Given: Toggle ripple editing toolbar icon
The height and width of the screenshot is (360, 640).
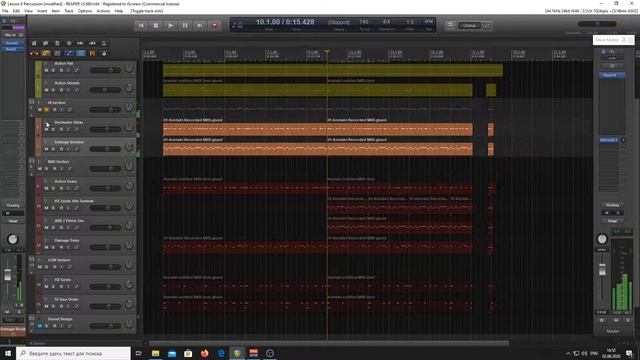Looking at the screenshot, I should click(x=57, y=53).
